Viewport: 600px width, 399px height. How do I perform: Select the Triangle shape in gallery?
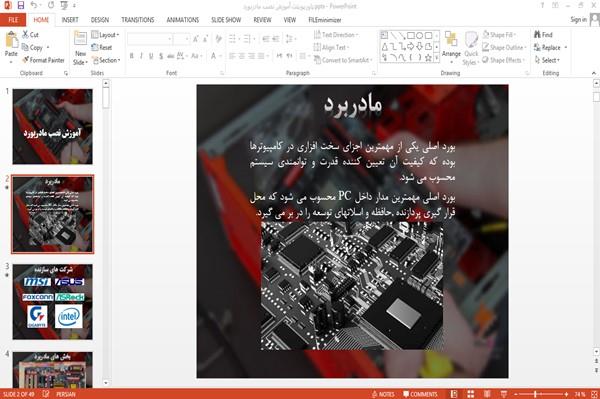[x=384, y=46]
